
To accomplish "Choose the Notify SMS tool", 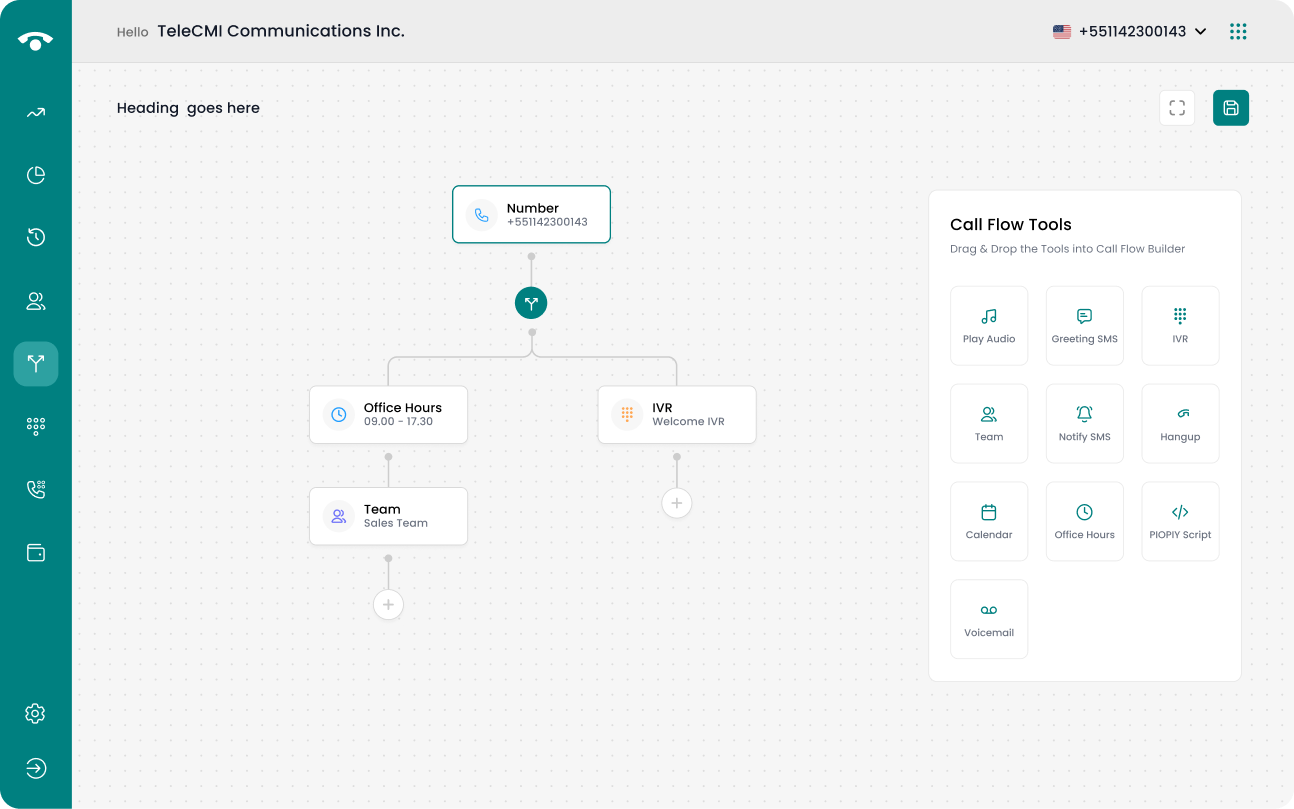I will pos(1084,423).
